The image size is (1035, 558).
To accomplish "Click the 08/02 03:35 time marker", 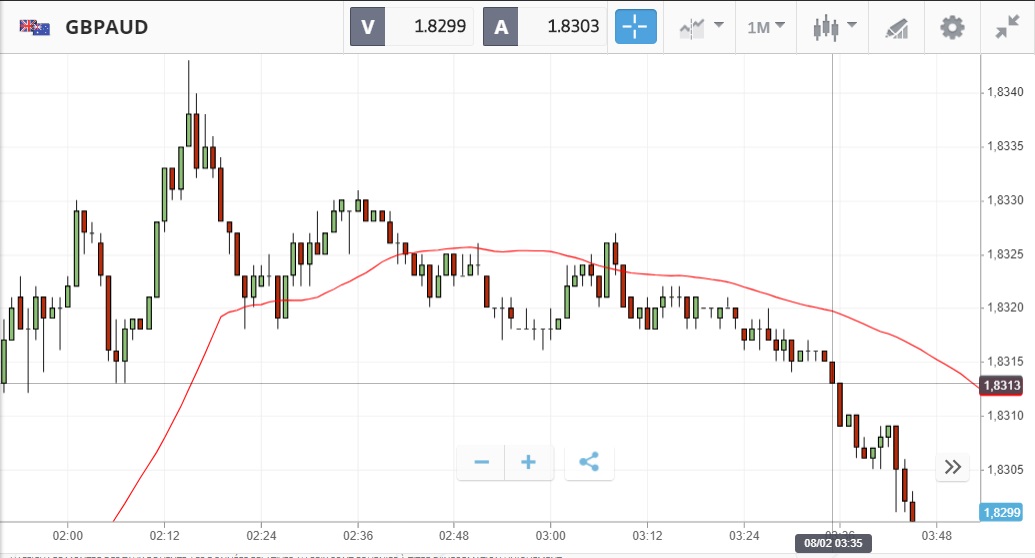I will click(833, 543).
